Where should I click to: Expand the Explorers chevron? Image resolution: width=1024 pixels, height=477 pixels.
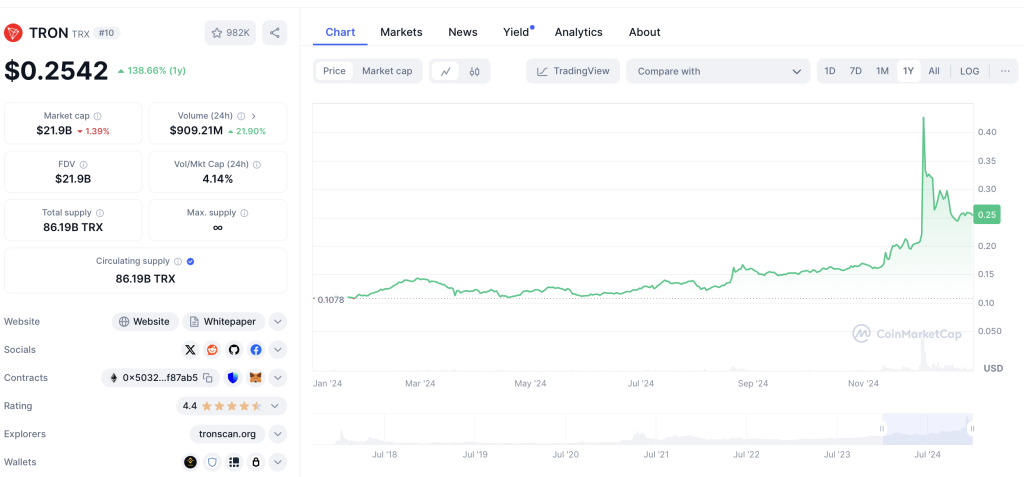[278, 434]
